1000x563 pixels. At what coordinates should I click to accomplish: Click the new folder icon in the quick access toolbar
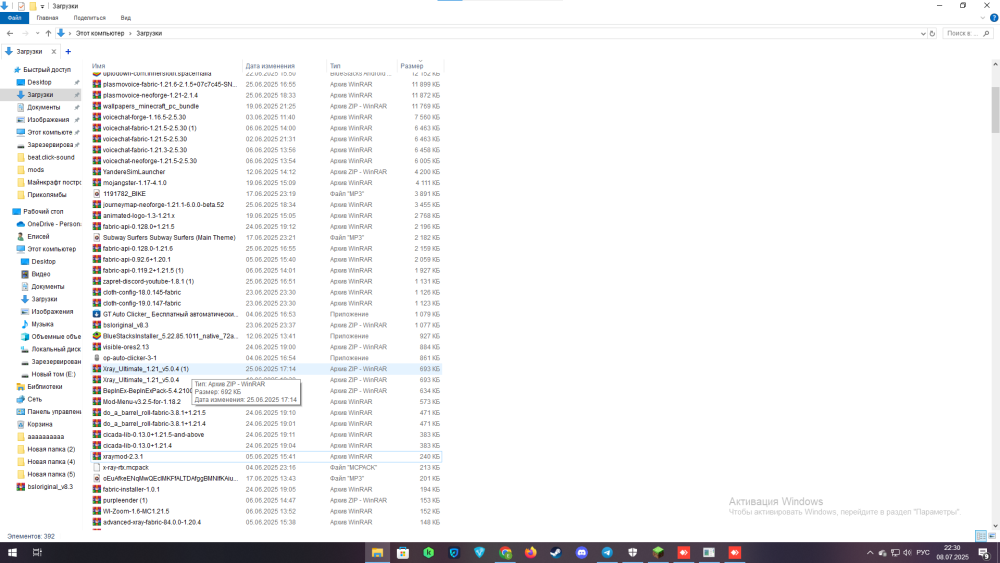(33, 6)
